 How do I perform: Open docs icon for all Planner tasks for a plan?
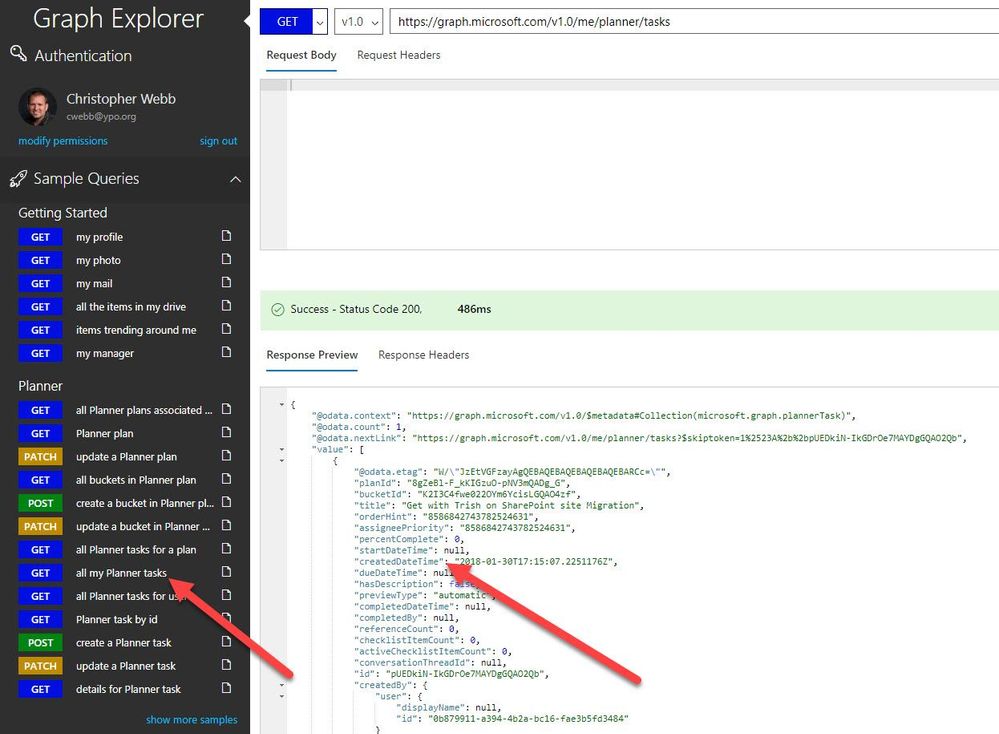tap(226, 549)
